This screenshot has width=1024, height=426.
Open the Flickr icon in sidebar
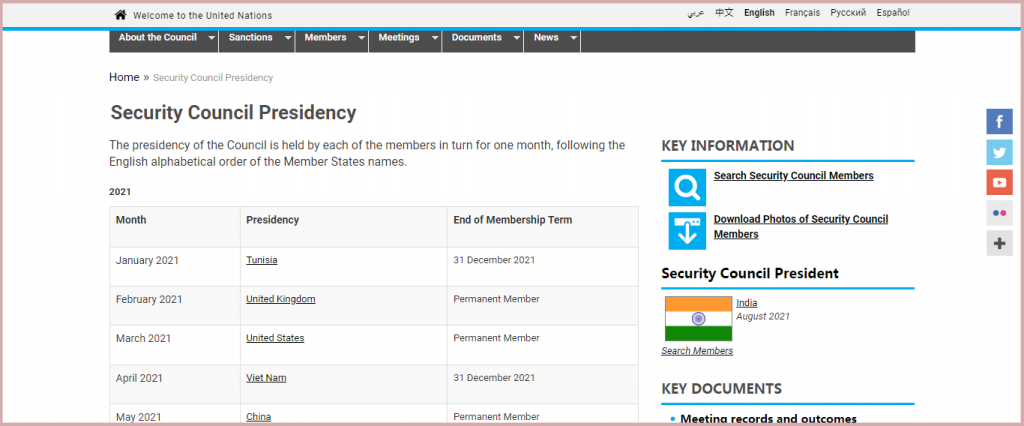pos(999,213)
